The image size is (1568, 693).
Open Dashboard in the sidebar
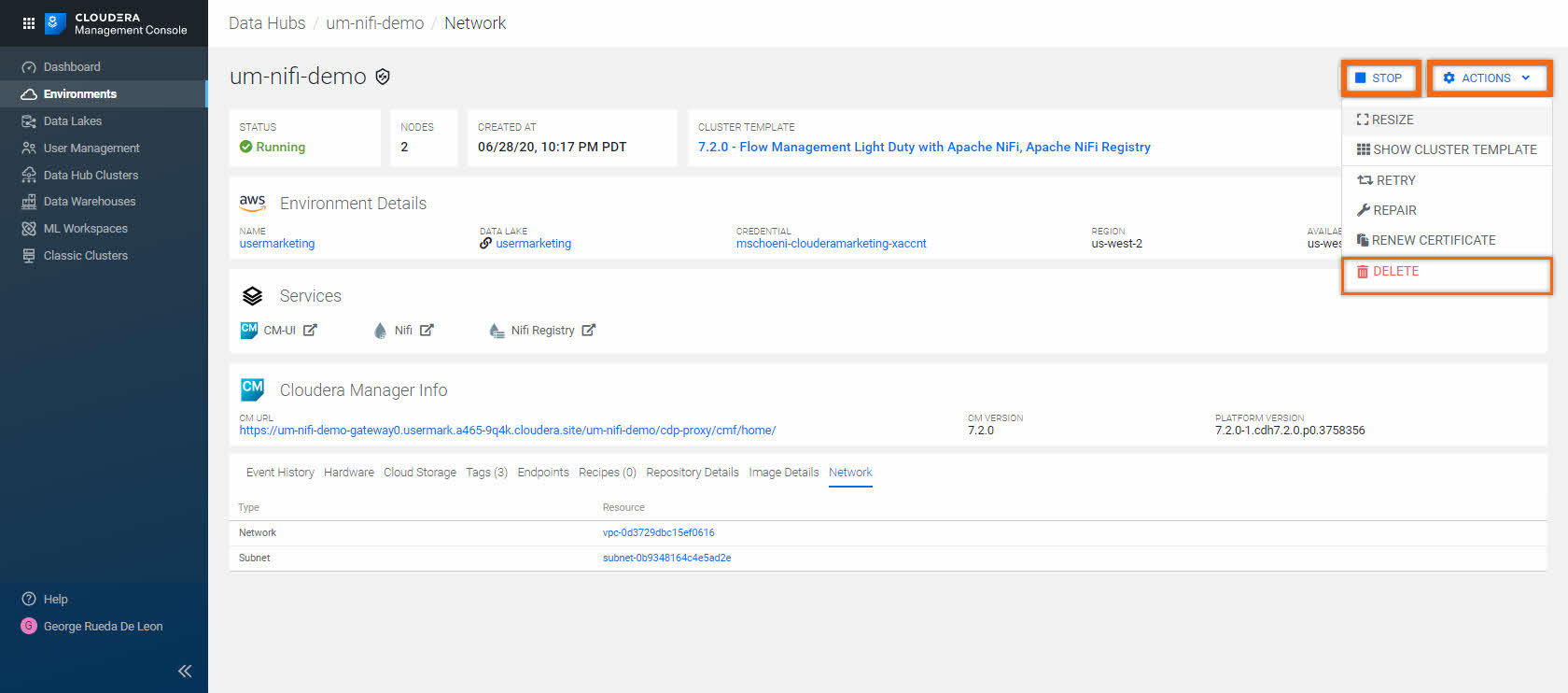tap(72, 67)
